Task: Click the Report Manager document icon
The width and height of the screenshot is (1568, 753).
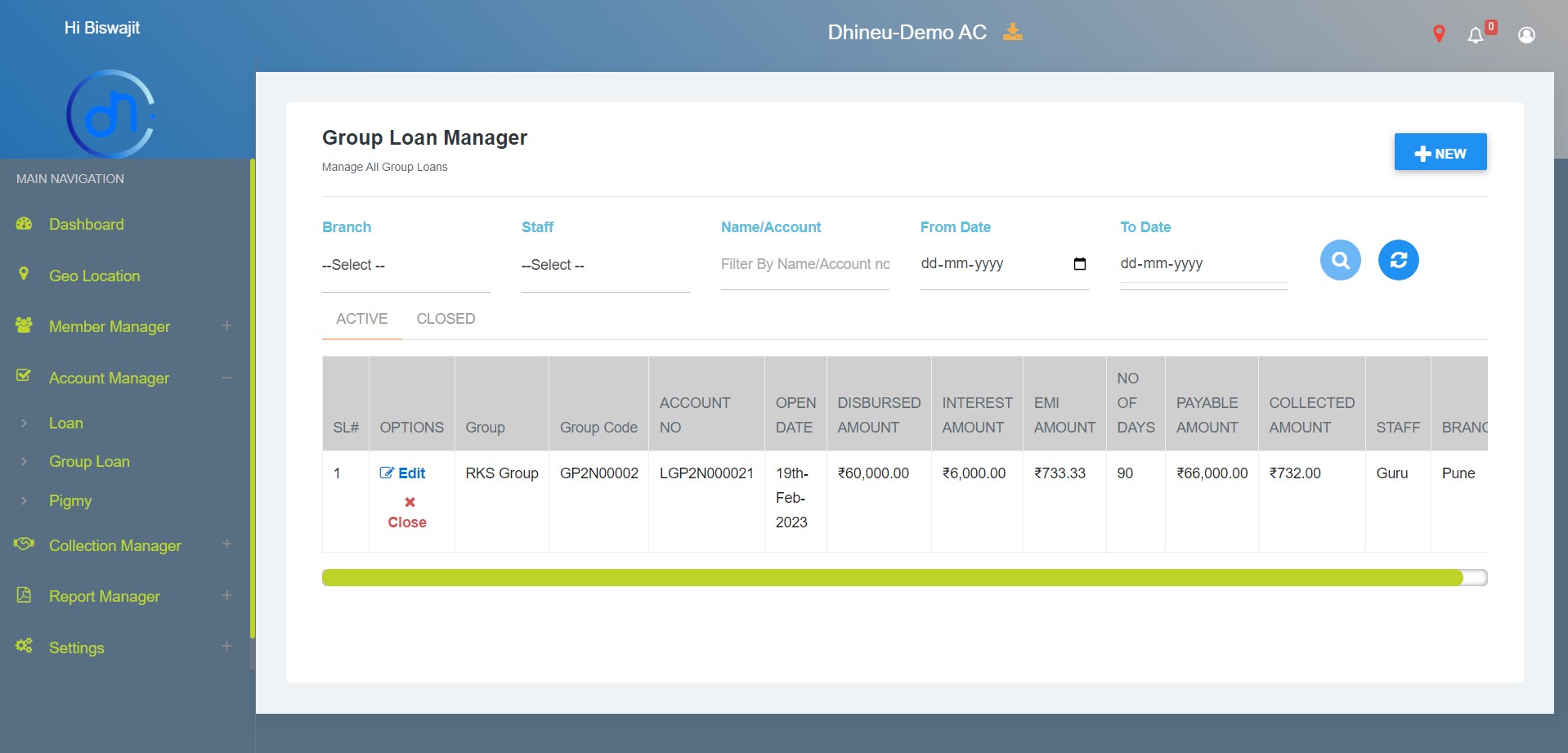Action: (24, 594)
